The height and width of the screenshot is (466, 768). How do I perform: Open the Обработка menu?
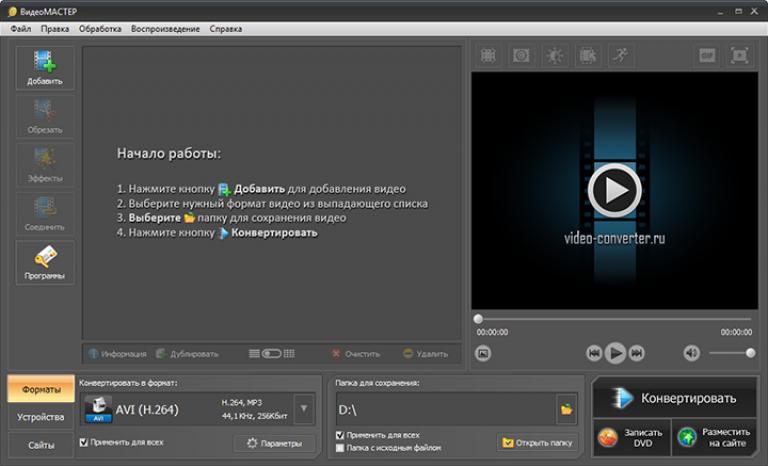tap(100, 29)
